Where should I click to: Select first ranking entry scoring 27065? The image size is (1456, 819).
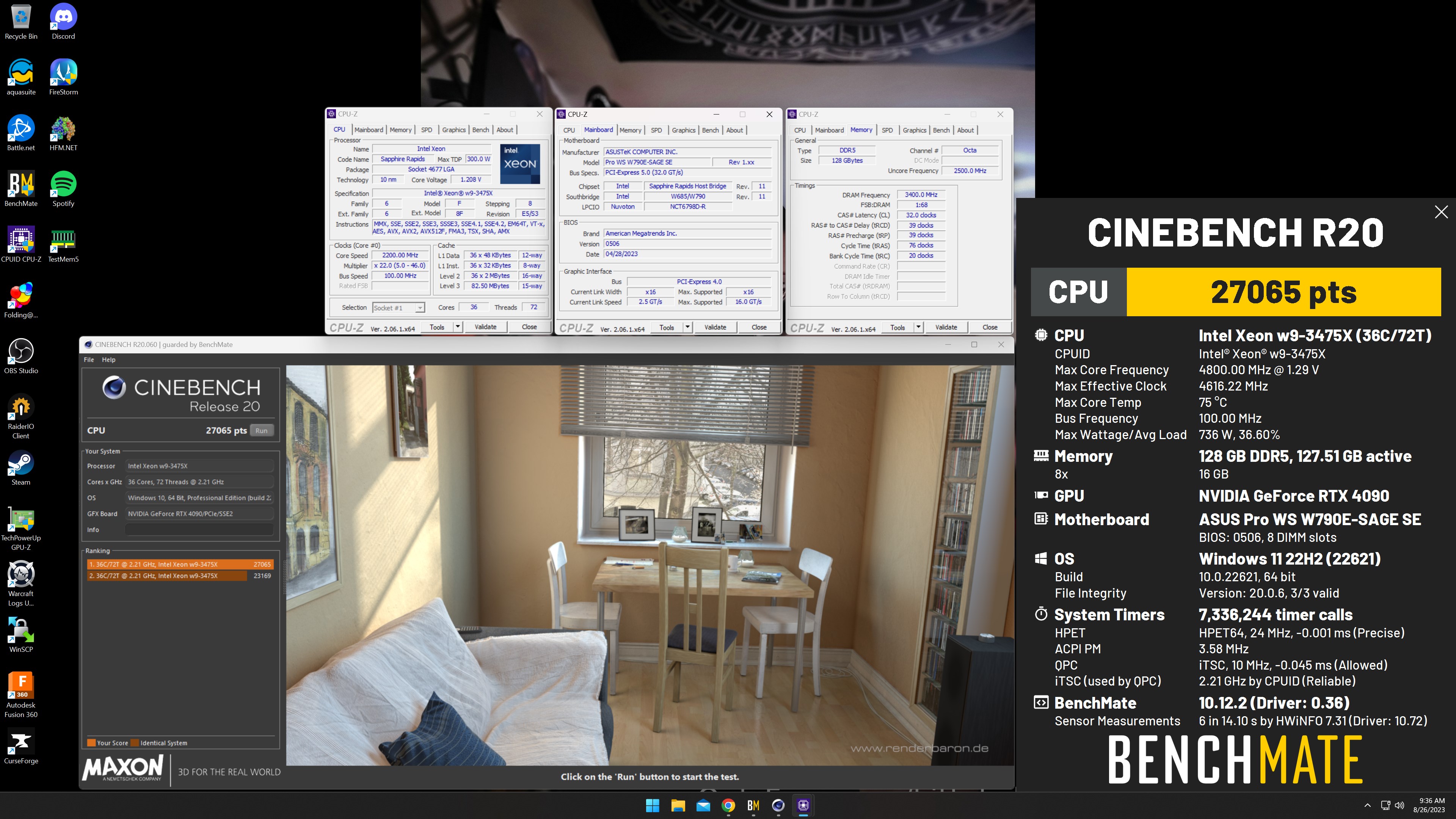(x=180, y=564)
